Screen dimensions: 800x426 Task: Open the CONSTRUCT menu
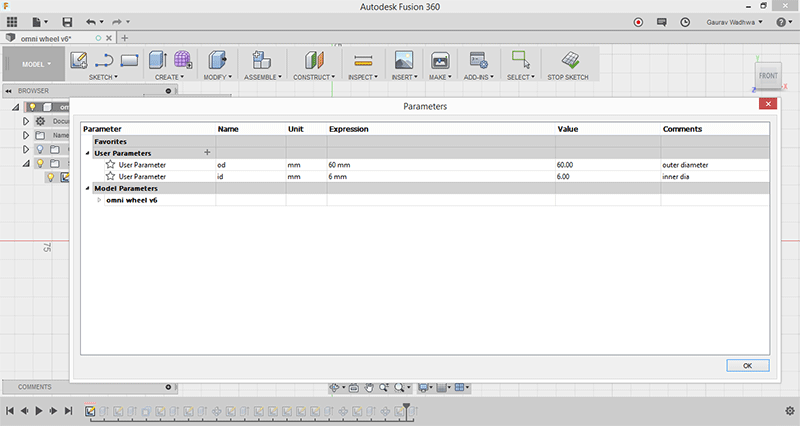[314, 77]
